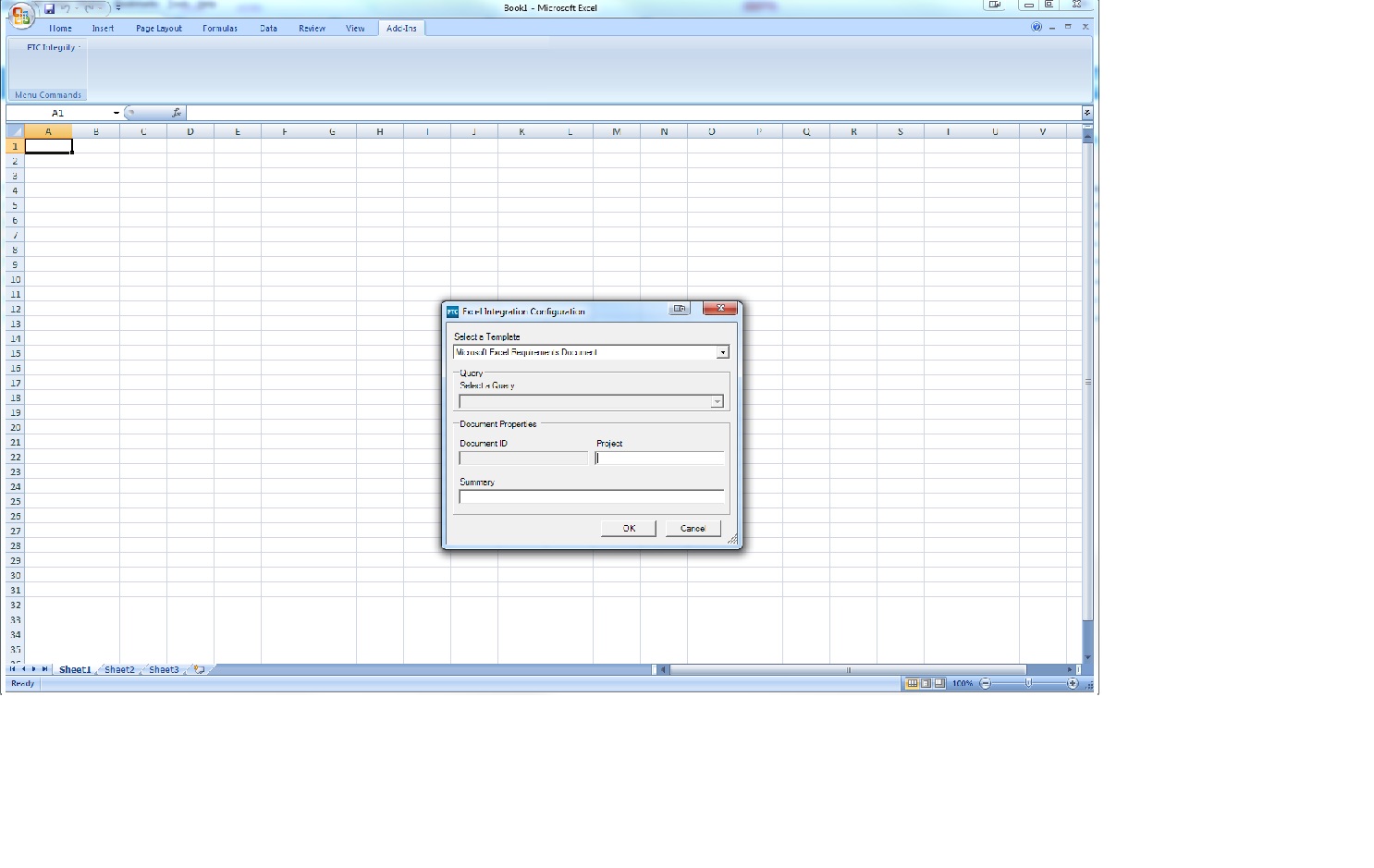Switch to Sheet2 tab
Screen dimensions: 1374x868
[x=119, y=669]
